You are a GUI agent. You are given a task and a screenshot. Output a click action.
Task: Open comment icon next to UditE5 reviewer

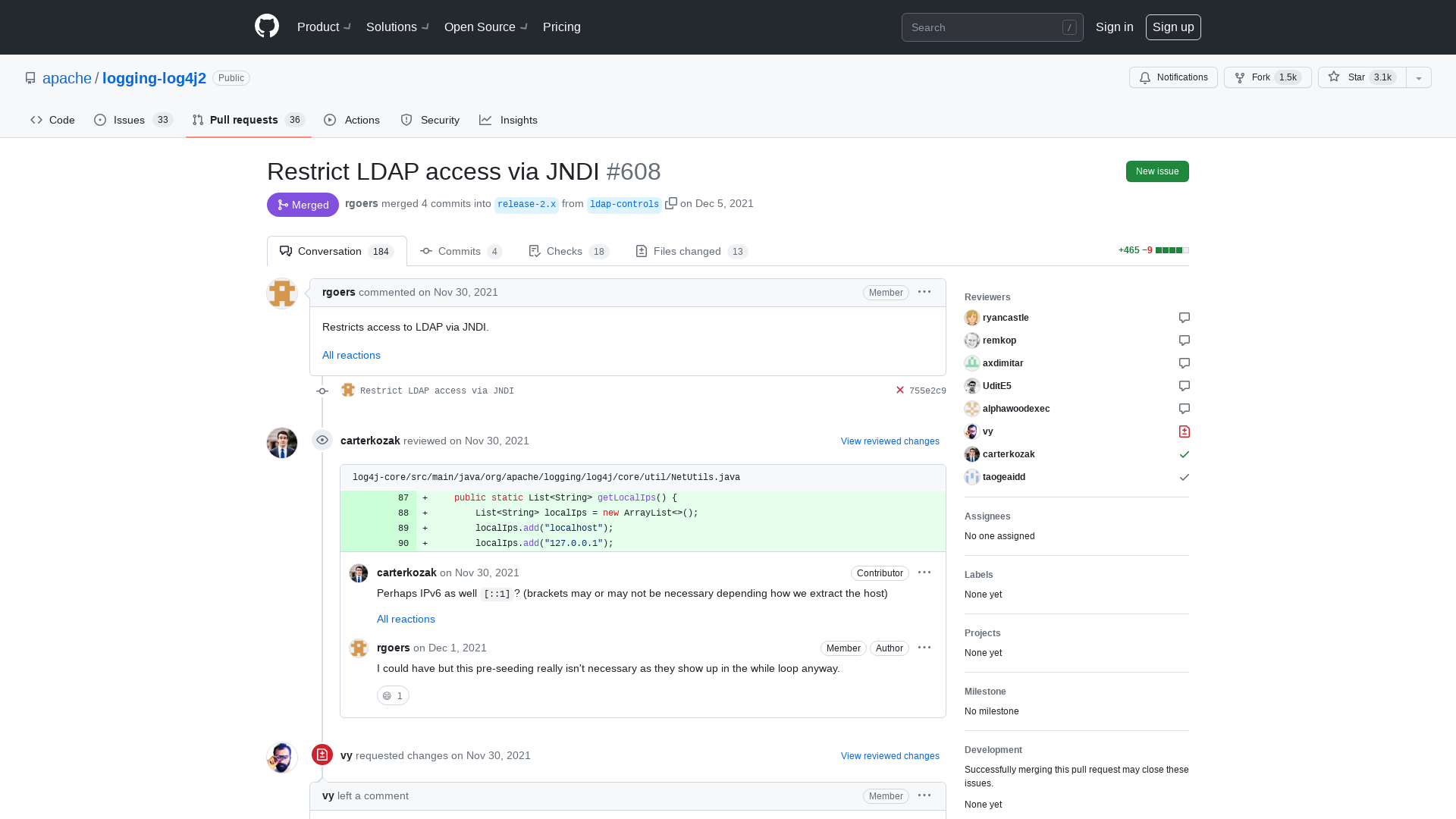(x=1185, y=386)
